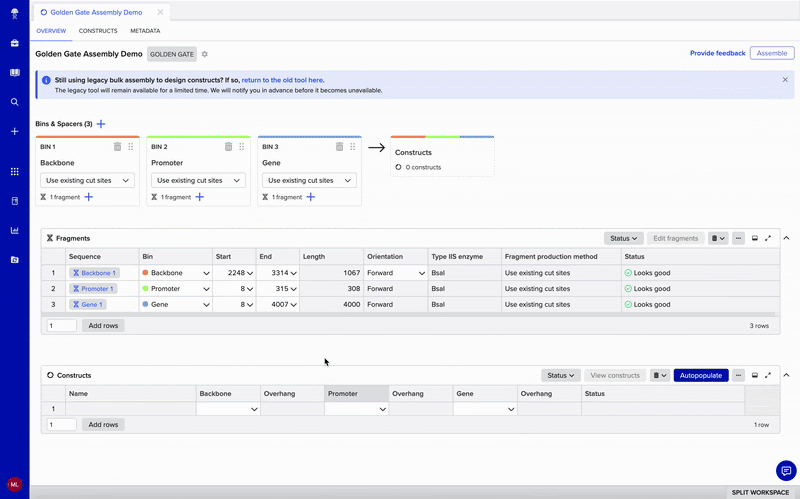This screenshot has height=499, width=800.
Task: Switch to the METADATA tab
Action: click(x=145, y=31)
